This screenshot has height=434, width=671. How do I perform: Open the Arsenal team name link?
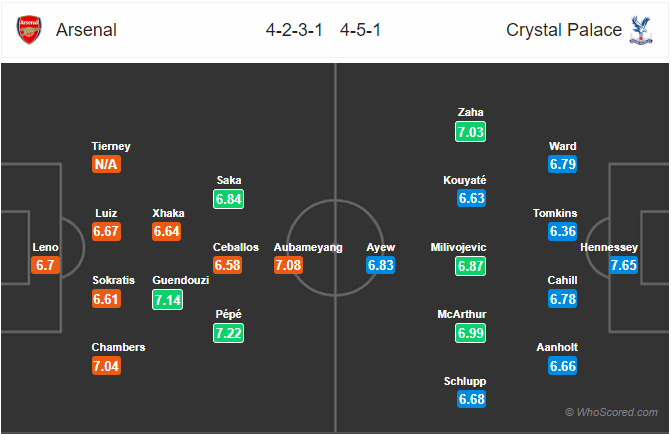86,30
